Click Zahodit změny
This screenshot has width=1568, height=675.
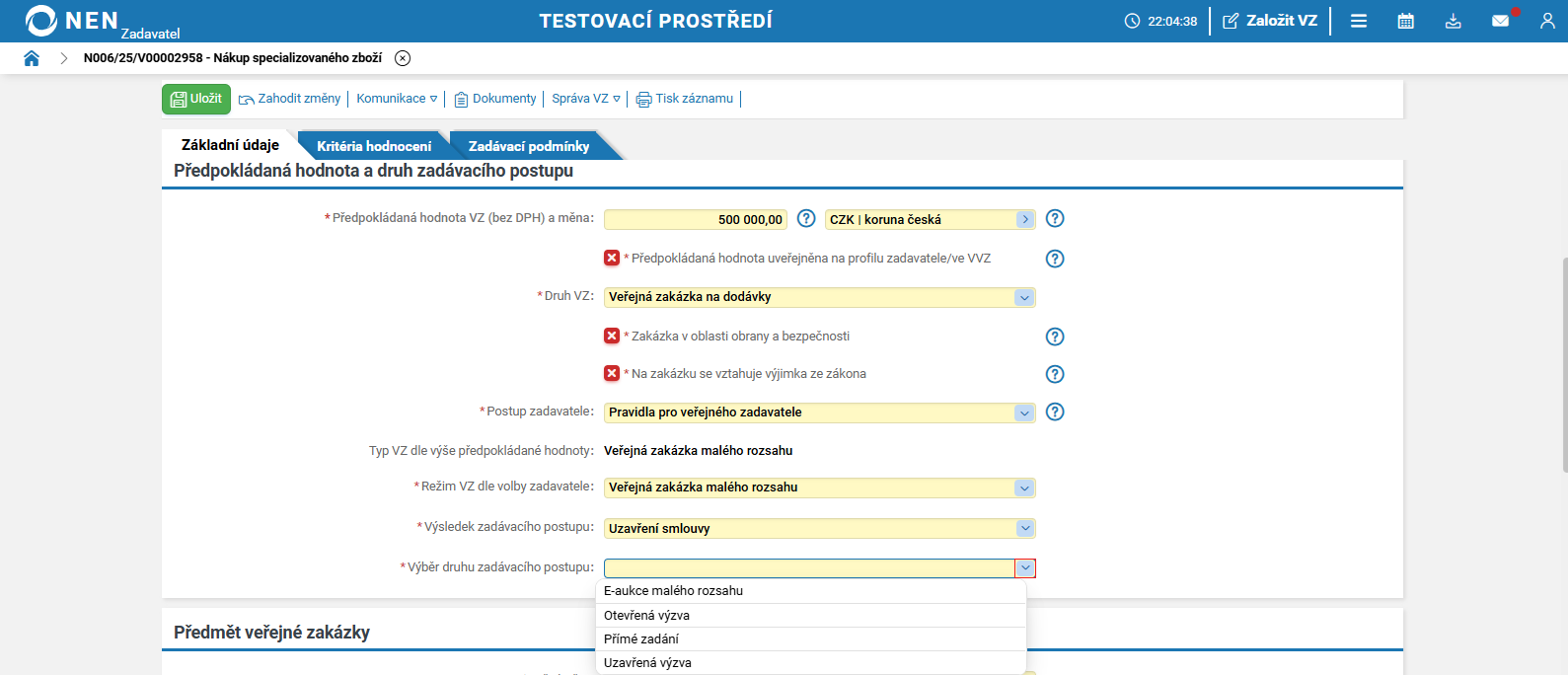290,99
